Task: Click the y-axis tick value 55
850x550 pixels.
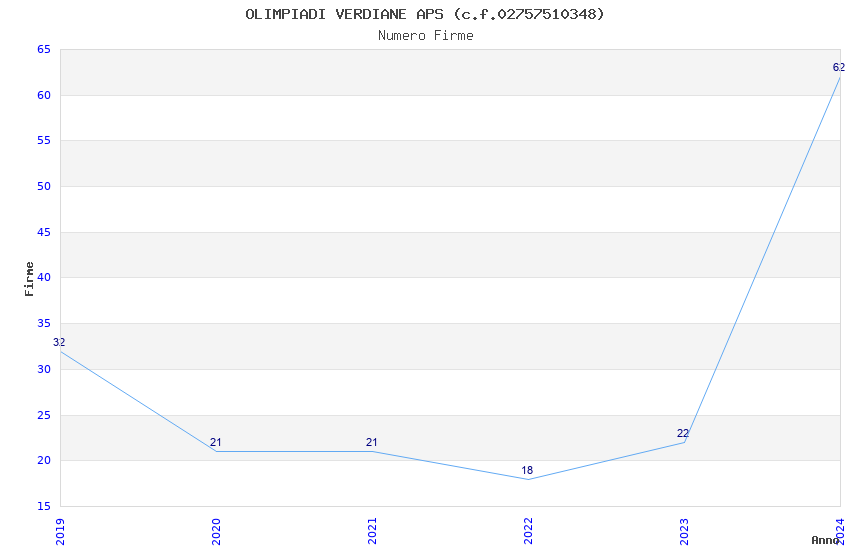Action: tap(44, 140)
